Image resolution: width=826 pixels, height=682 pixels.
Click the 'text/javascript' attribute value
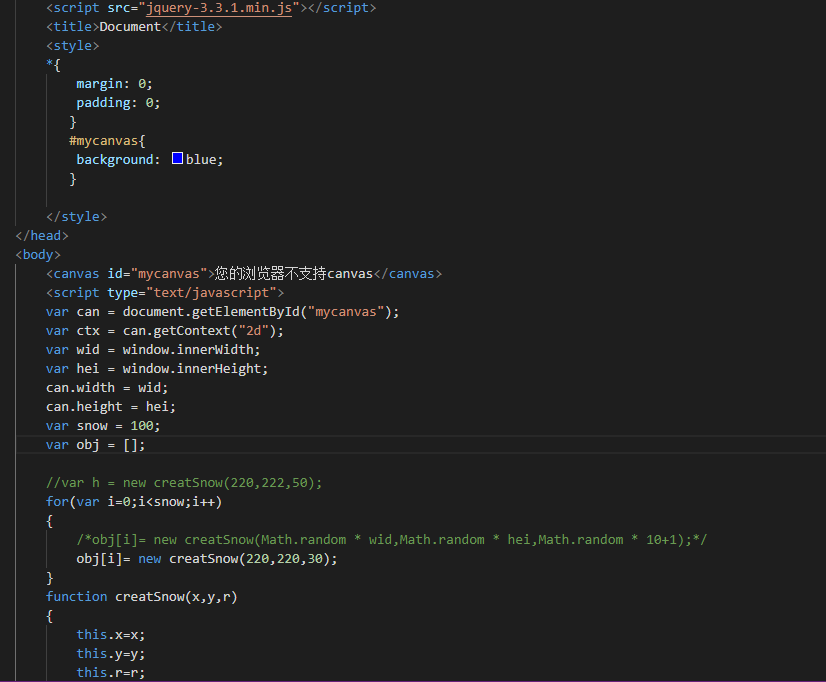click(211, 293)
